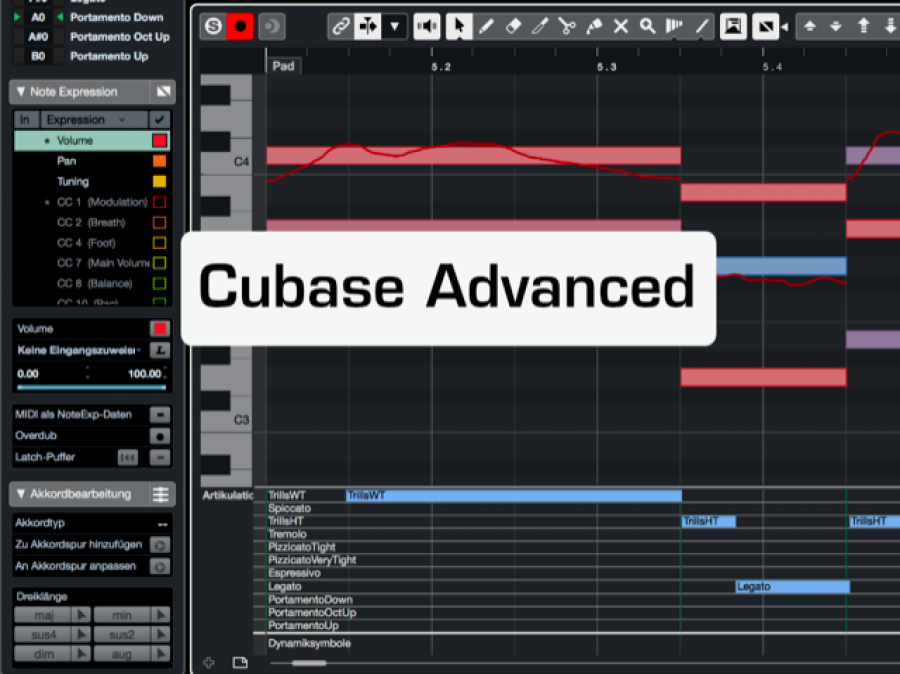The image size is (900, 674).
Task: Select the Line tool
Action: (701, 26)
